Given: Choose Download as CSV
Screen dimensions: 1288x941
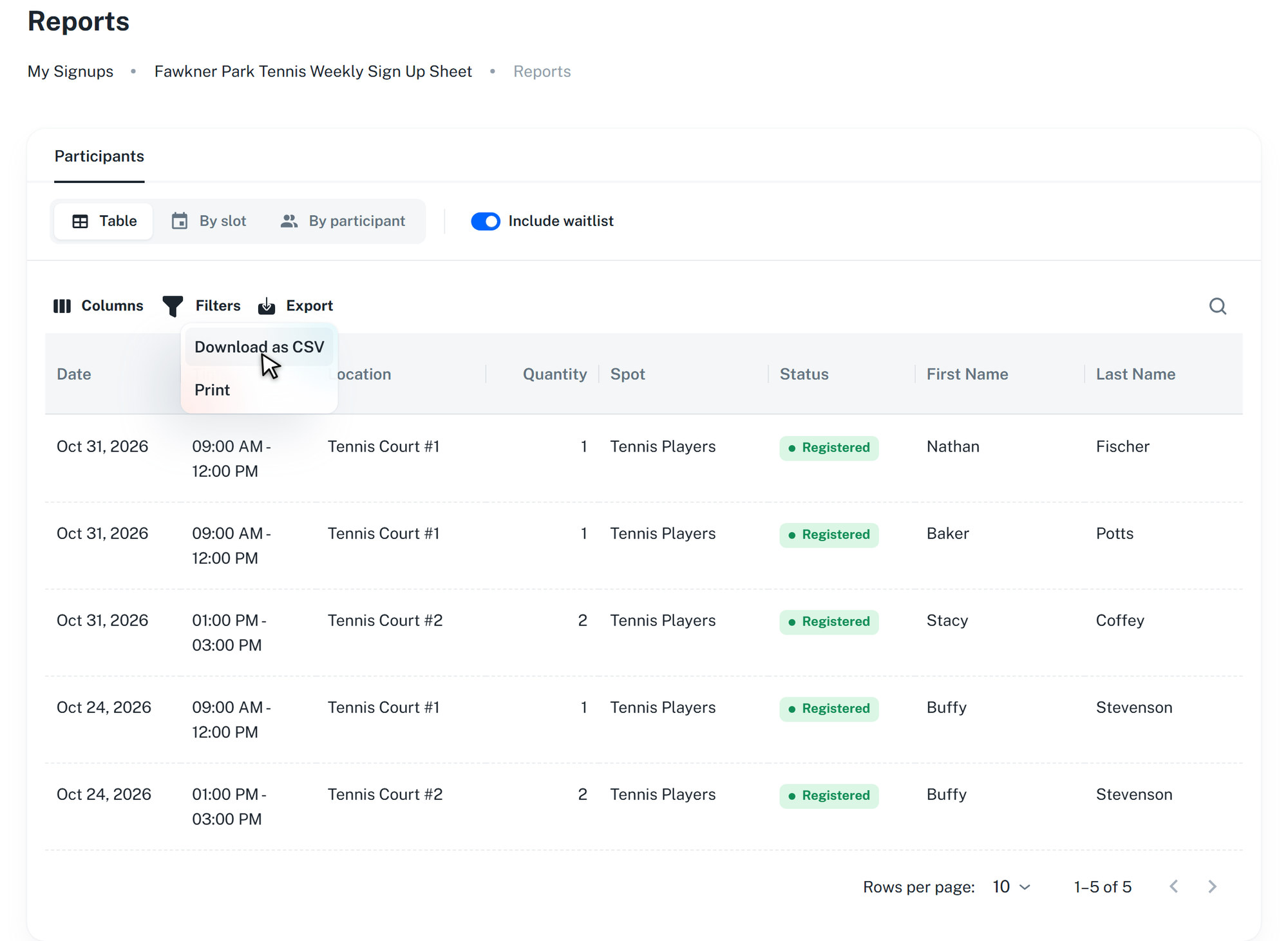Looking at the screenshot, I should (x=259, y=347).
